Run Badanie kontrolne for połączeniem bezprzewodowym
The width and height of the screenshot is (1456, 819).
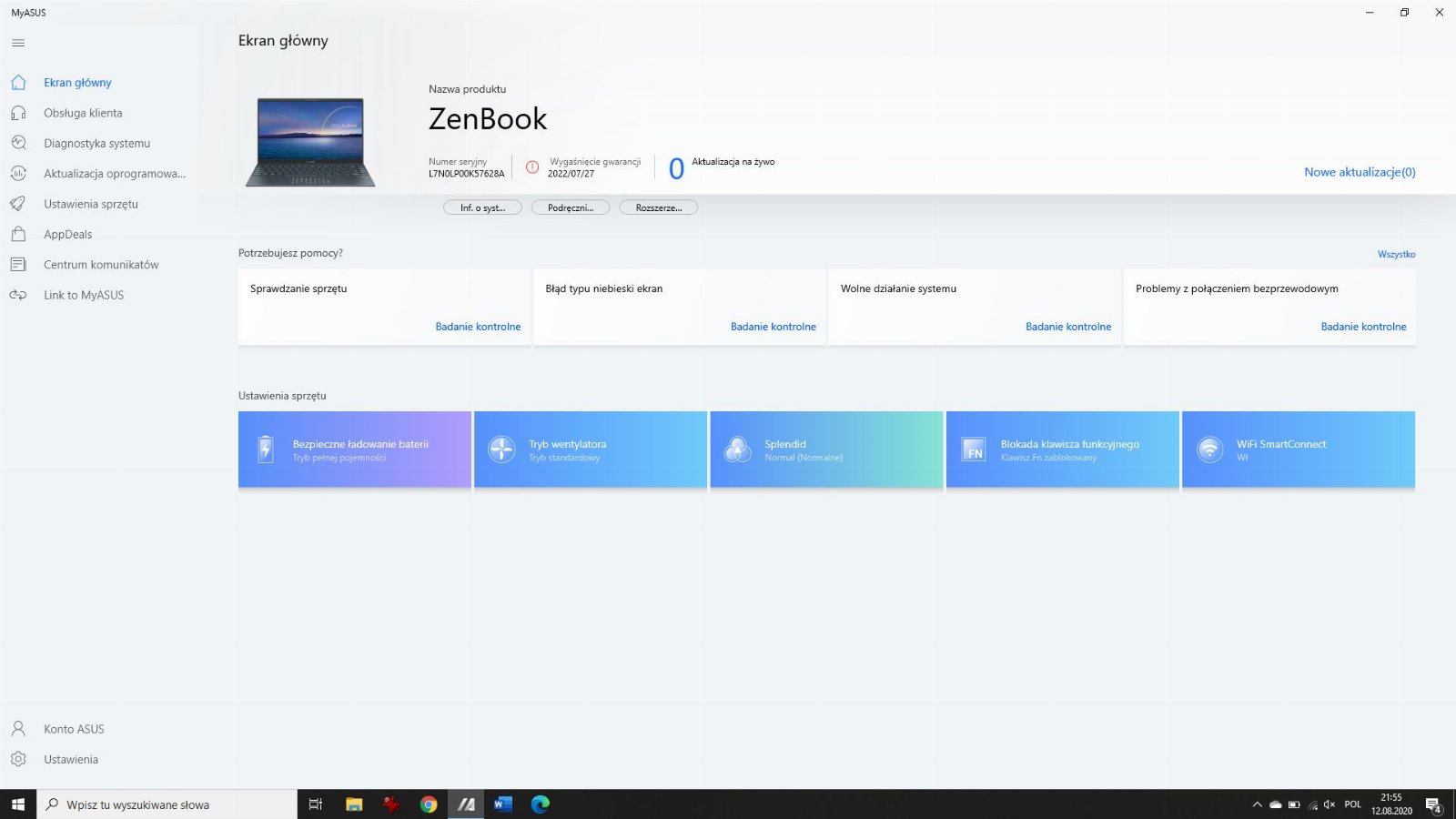point(1363,327)
